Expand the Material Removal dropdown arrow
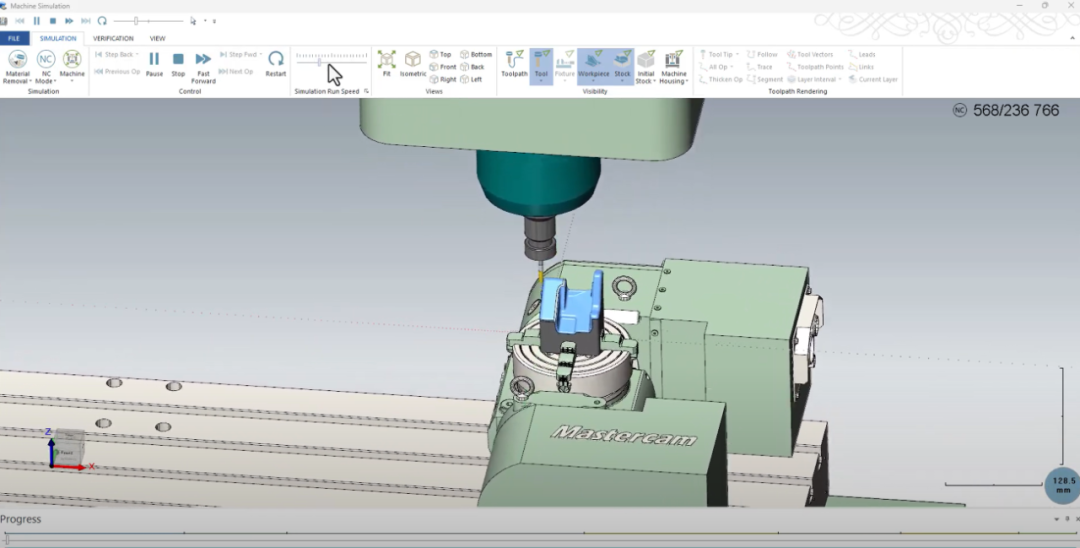 tap(30, 81)
